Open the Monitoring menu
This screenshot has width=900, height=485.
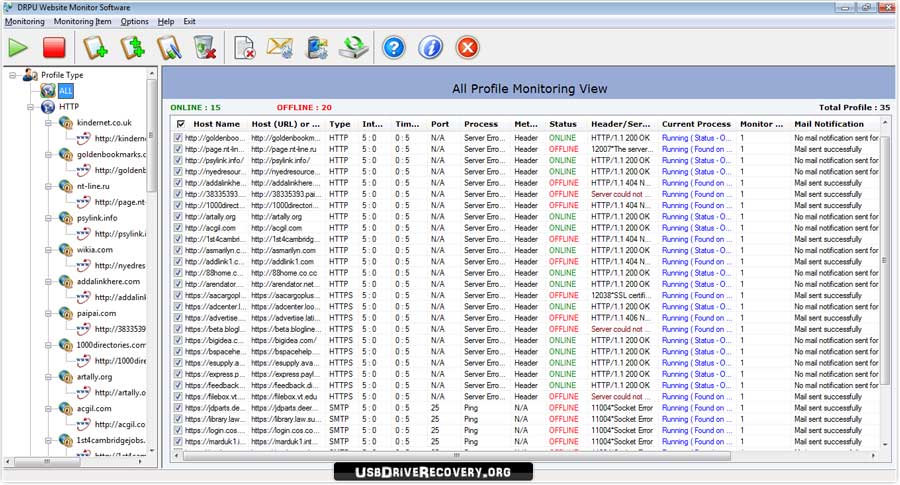point(25,21)
